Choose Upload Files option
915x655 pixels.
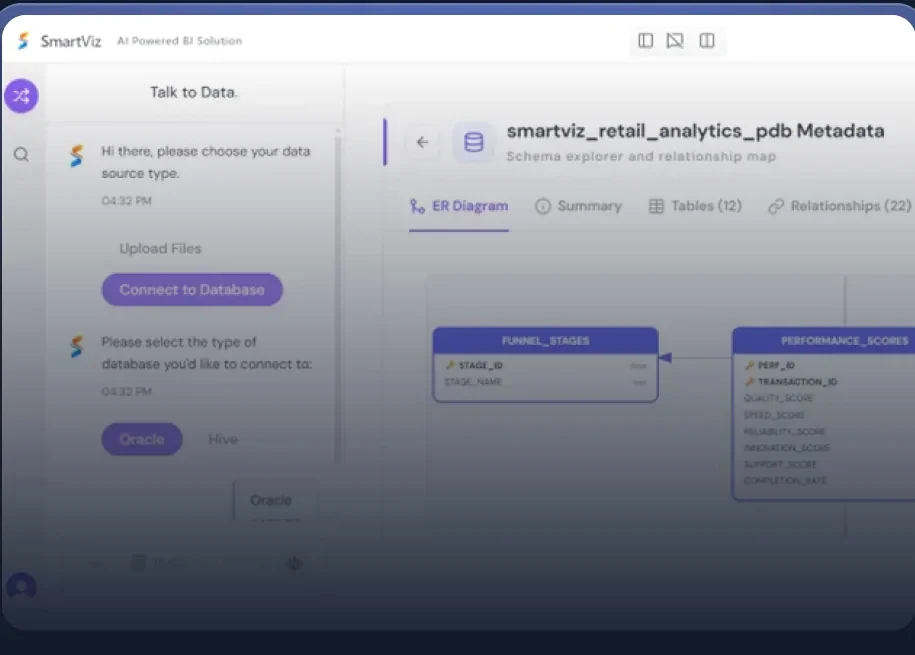click(160, 249)
